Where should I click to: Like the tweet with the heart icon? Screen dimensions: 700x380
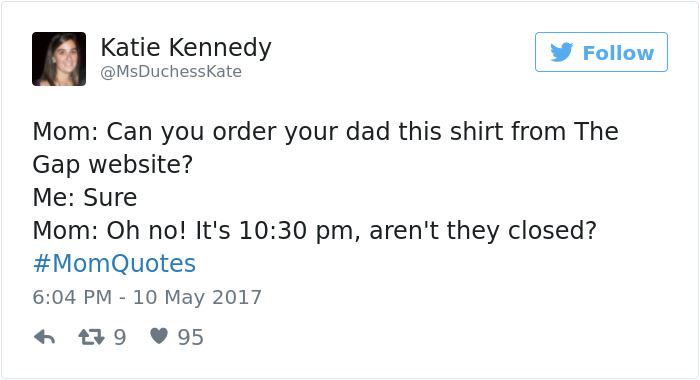pos(158,336)
